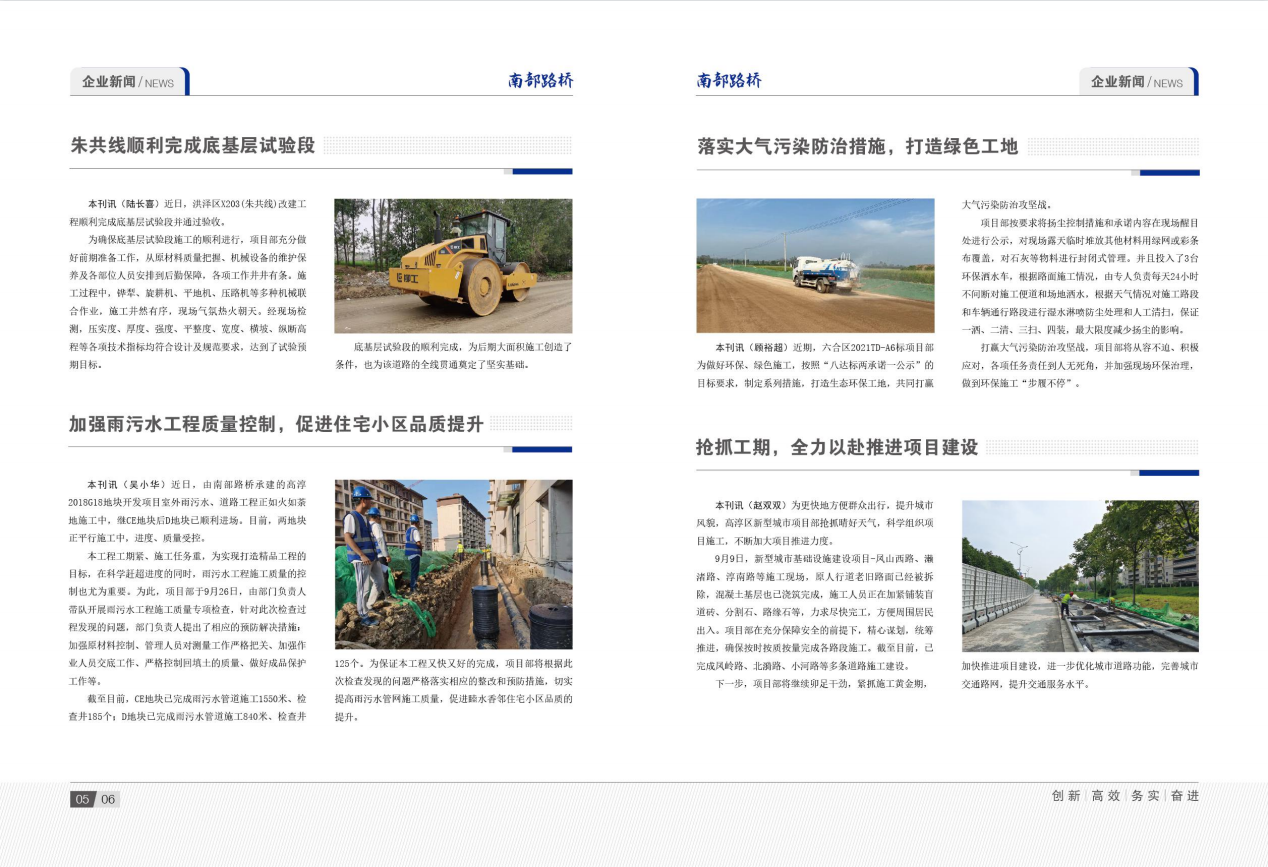
Task: Click paragraph starting '打赢大气污染防治攻坚战'
Action: (x=1080, y=365)
